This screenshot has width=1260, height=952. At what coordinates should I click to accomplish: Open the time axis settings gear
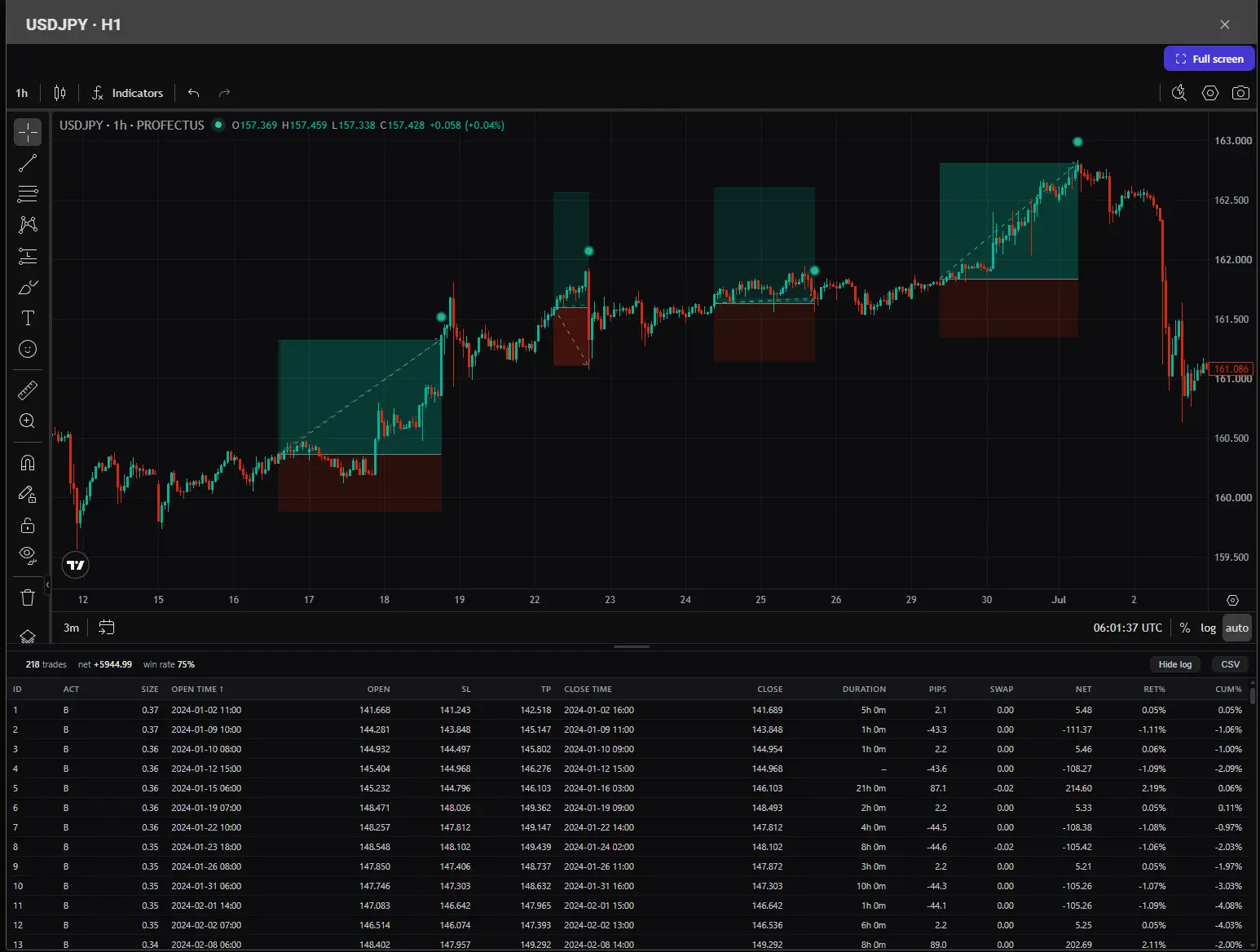[1233, 600]
